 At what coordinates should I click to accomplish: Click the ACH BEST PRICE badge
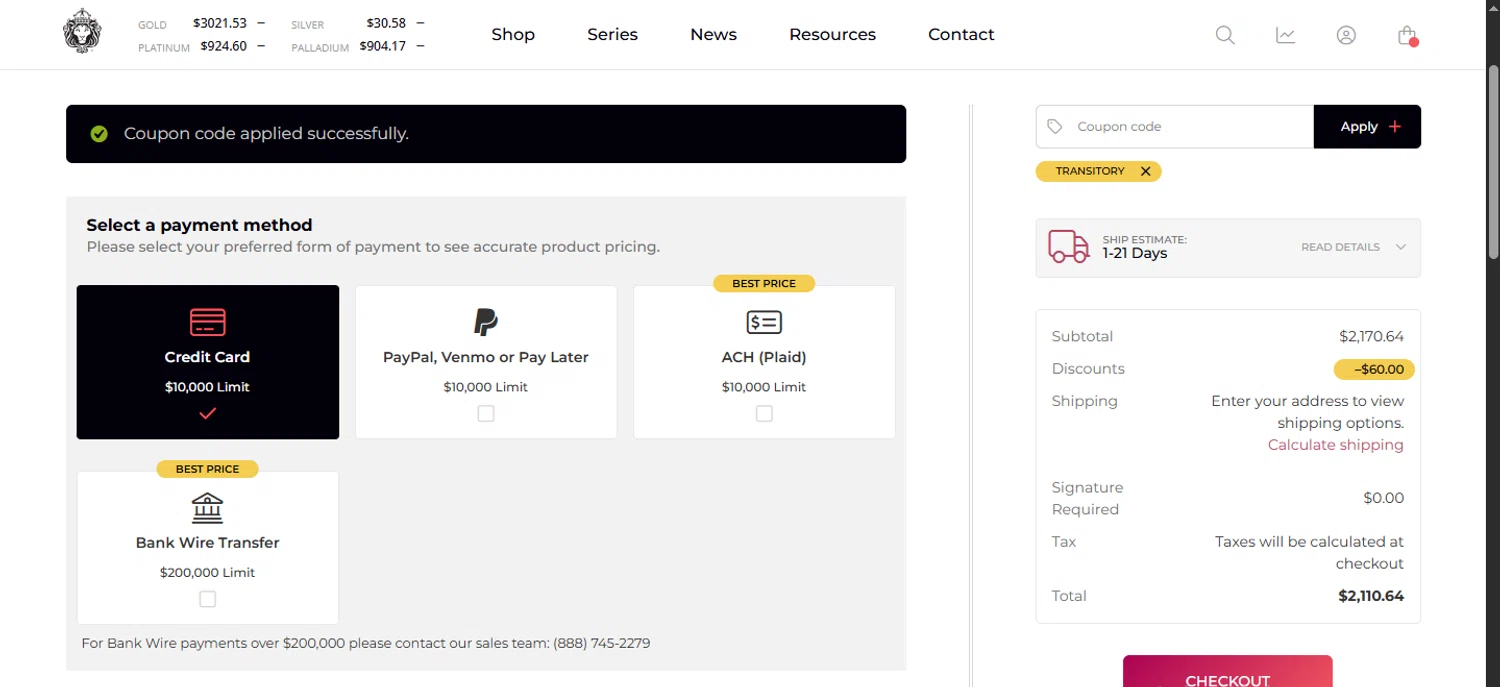[x=764, y=284]
